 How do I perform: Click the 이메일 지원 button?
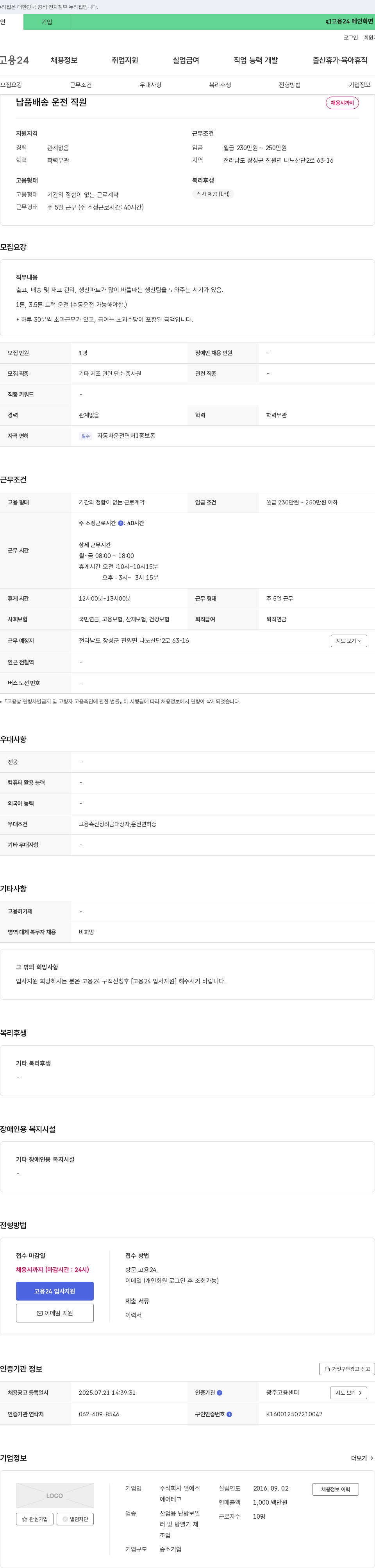(x=55, y=1313)
